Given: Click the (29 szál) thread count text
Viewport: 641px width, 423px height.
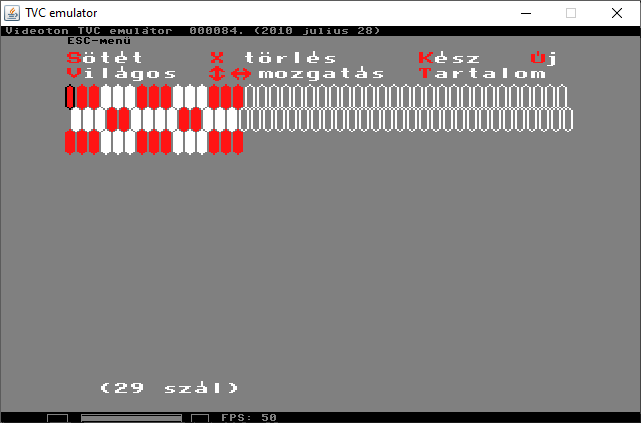Looking at the screenshot, I should tap(169, 388).
